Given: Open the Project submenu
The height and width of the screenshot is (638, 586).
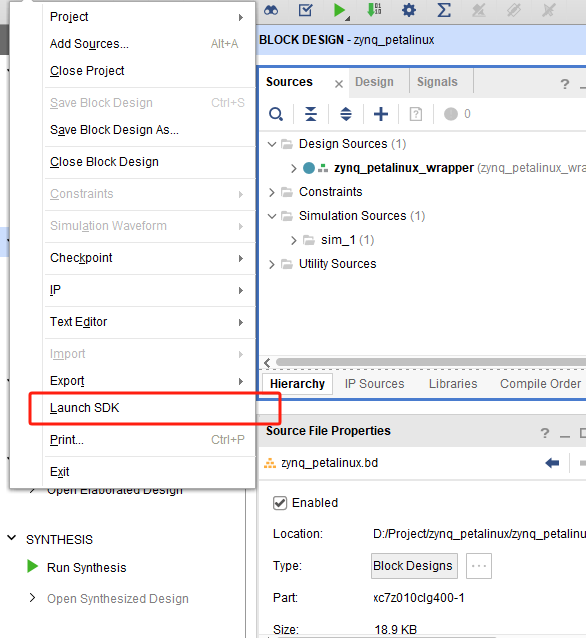Looking at the screenshot, I should 149,17.
